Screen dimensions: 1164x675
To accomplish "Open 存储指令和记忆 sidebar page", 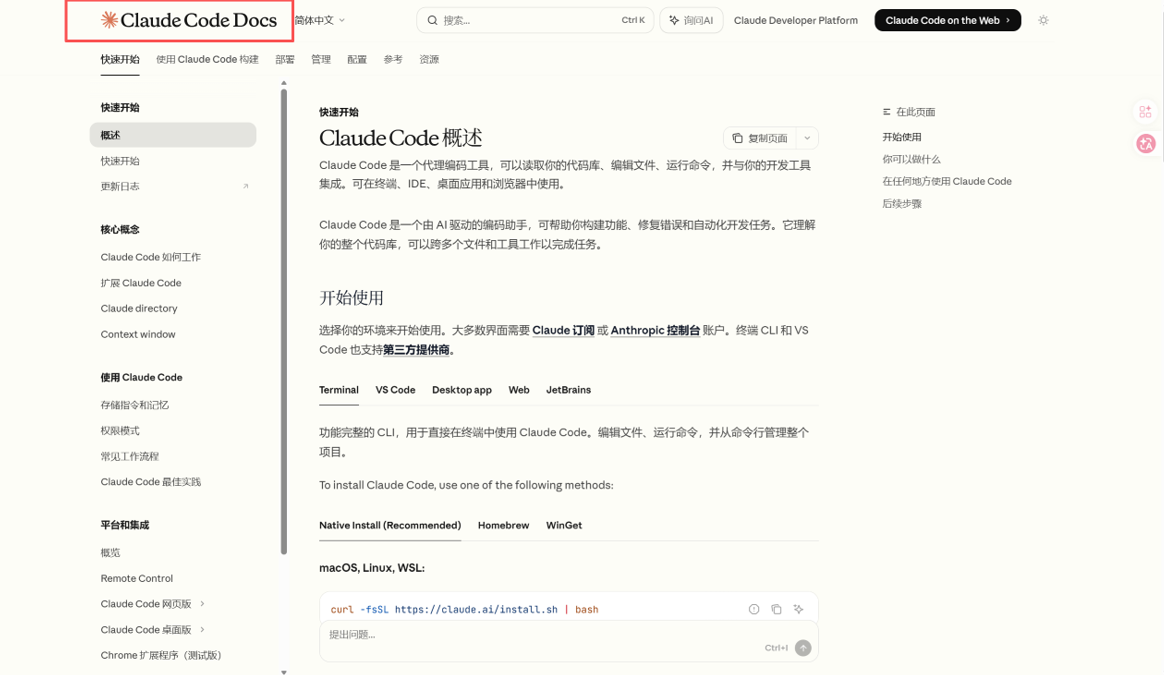I will coord(135,405).
